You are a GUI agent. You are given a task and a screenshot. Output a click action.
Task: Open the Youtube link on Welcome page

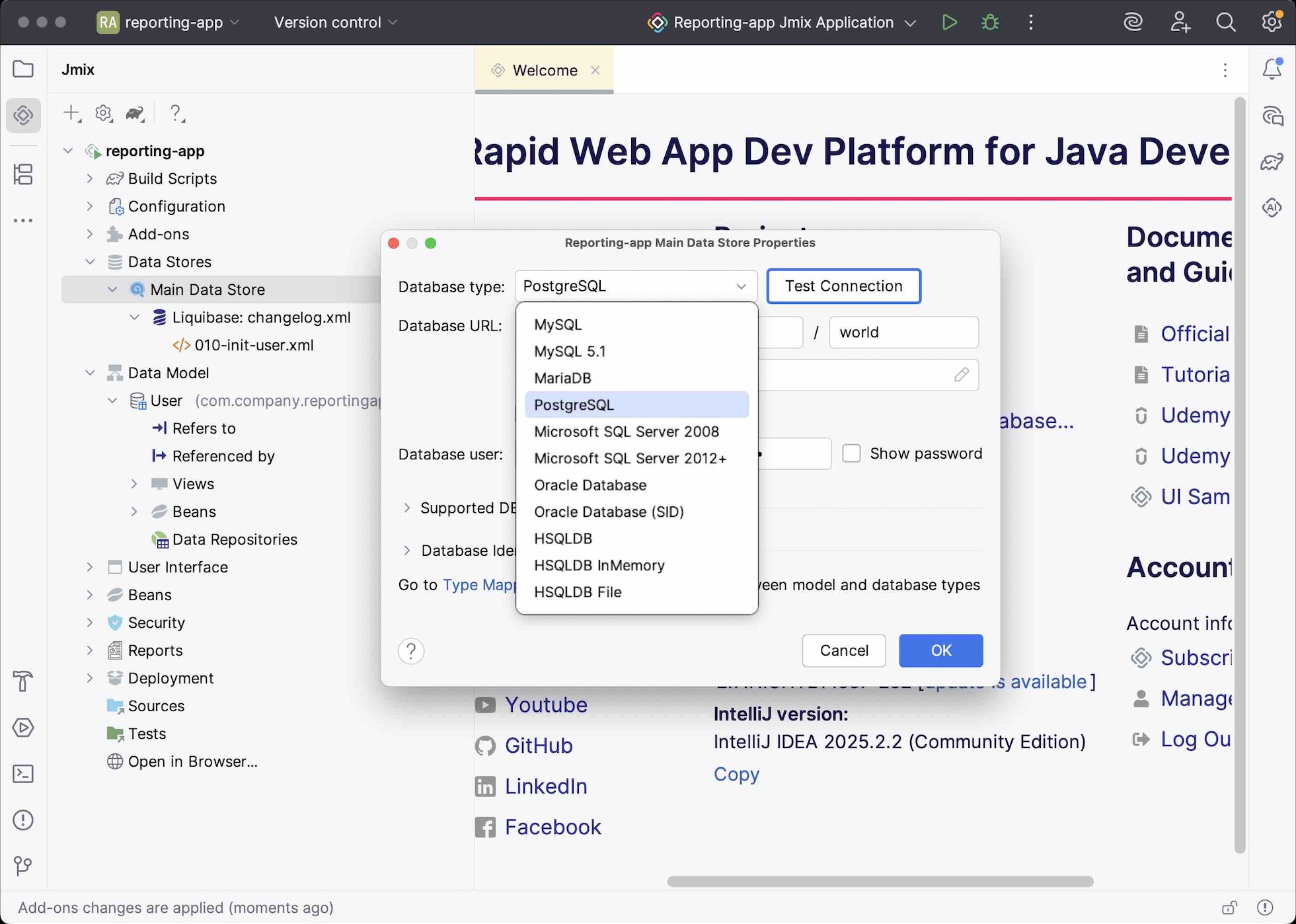(x=546, y=705)
